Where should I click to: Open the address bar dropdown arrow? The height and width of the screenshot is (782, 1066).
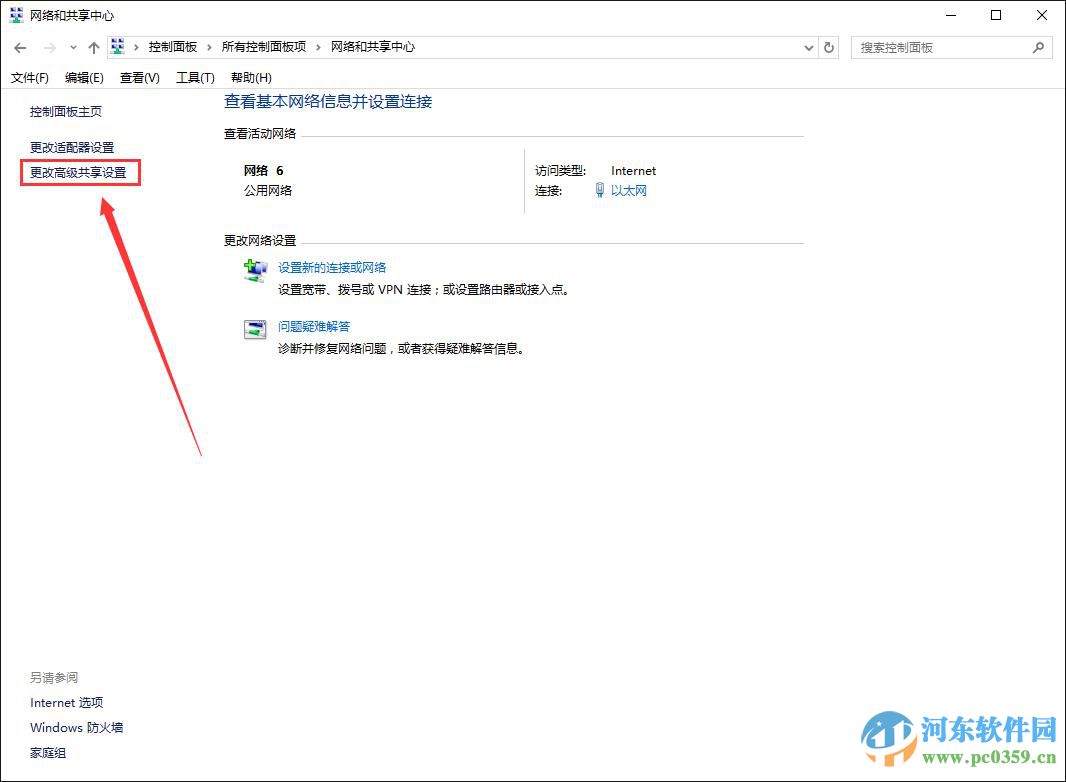[808, 46]
